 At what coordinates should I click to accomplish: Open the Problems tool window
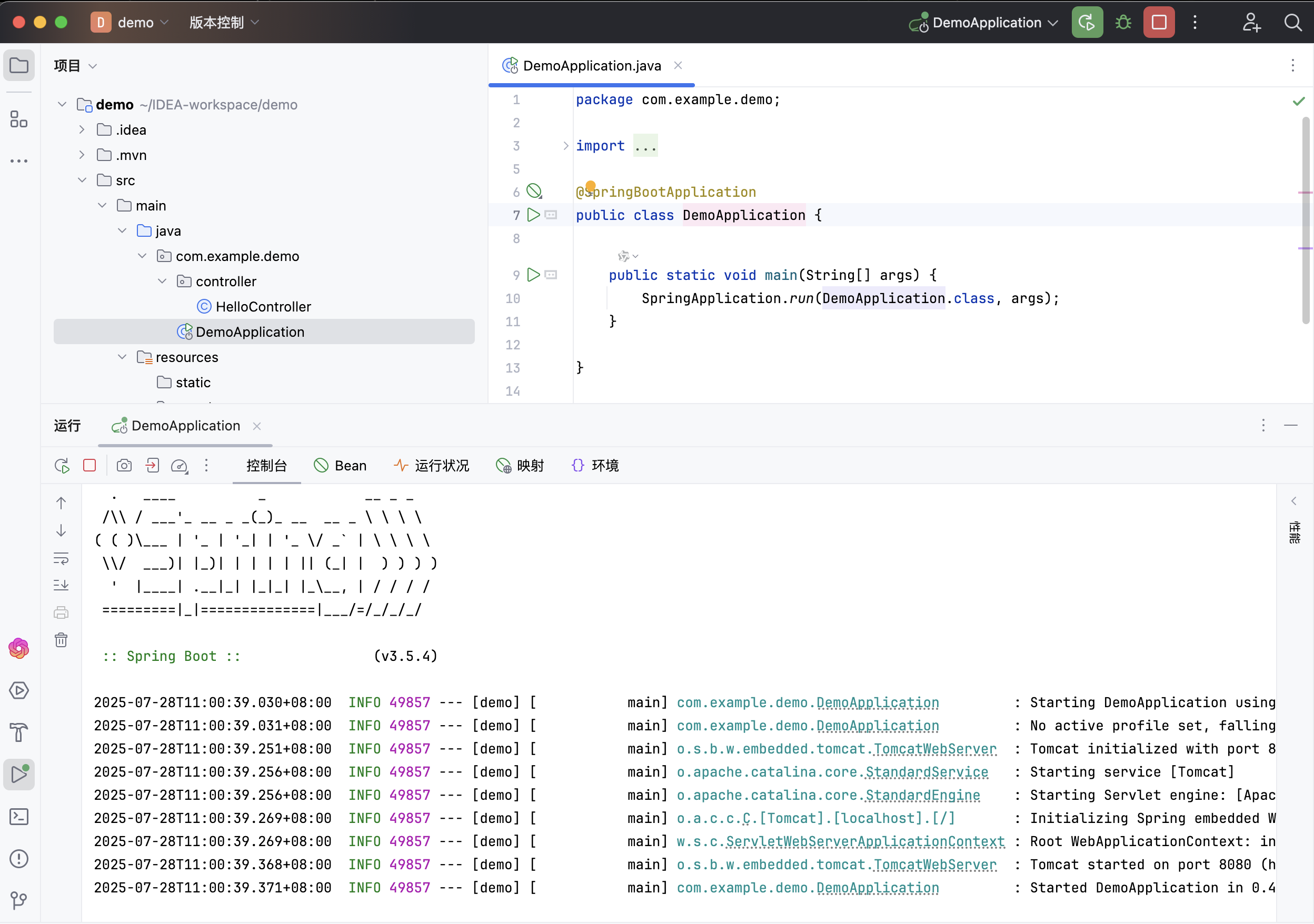(x=19, y=859)
